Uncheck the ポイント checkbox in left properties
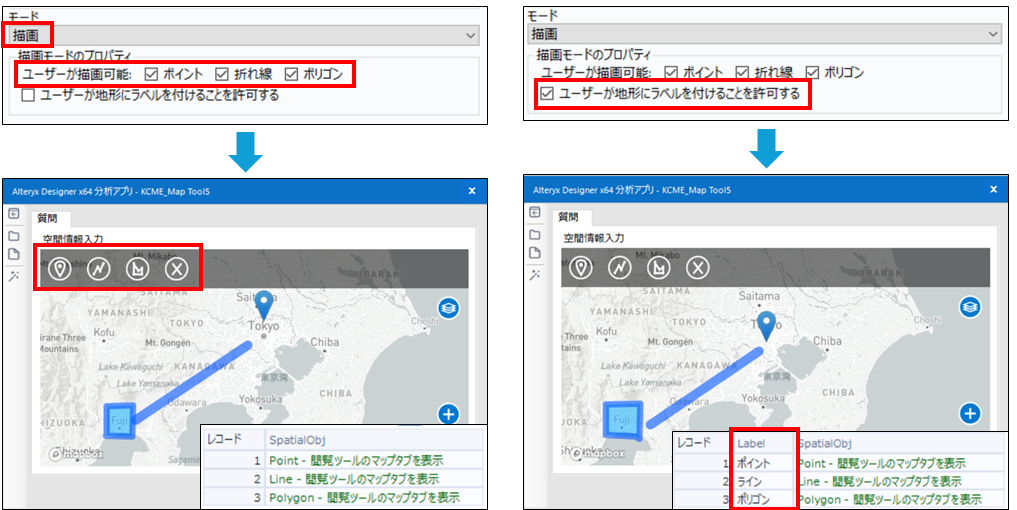This screenshot has width=1017, height=510. point(151,74)
